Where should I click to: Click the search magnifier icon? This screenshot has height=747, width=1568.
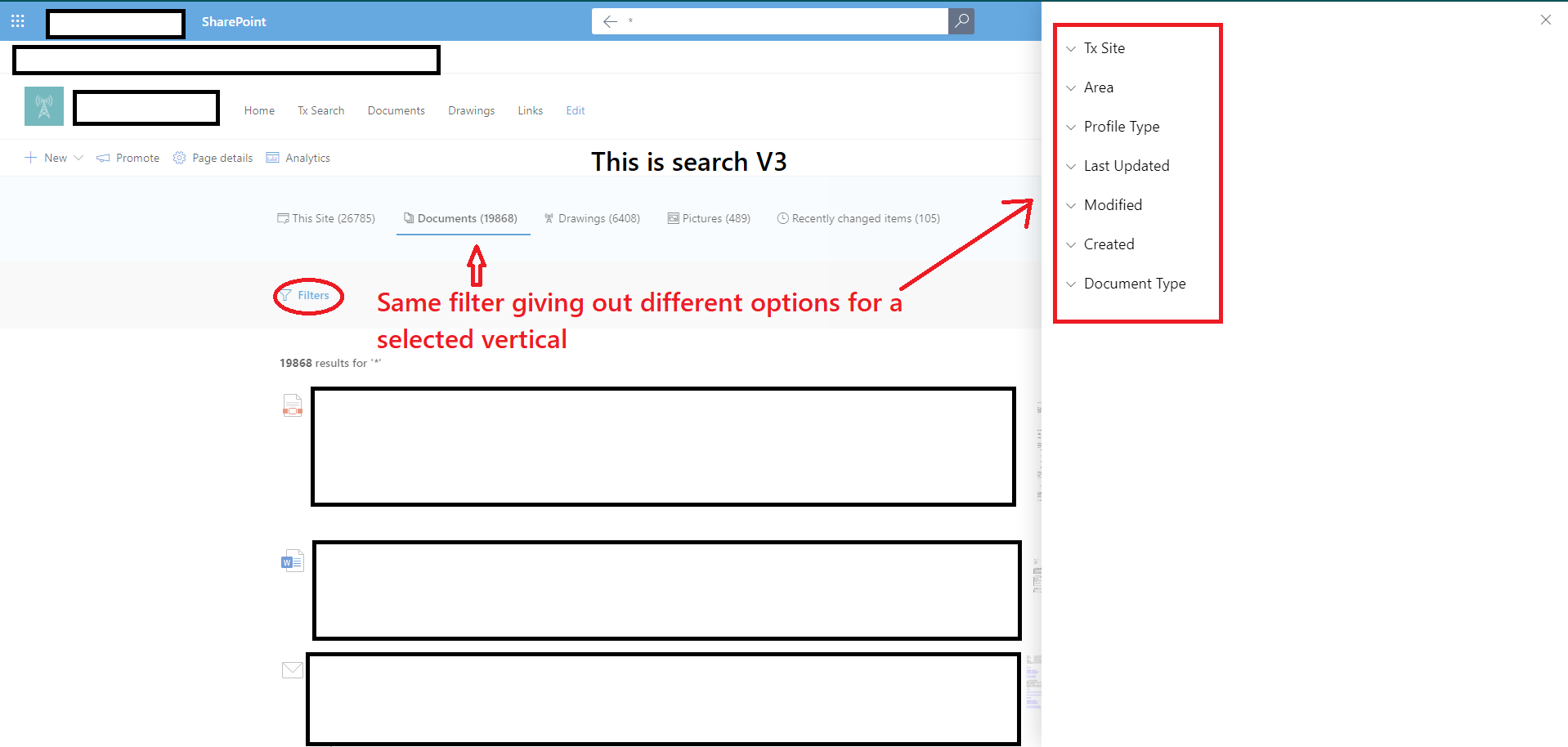[x=961, y=21]
